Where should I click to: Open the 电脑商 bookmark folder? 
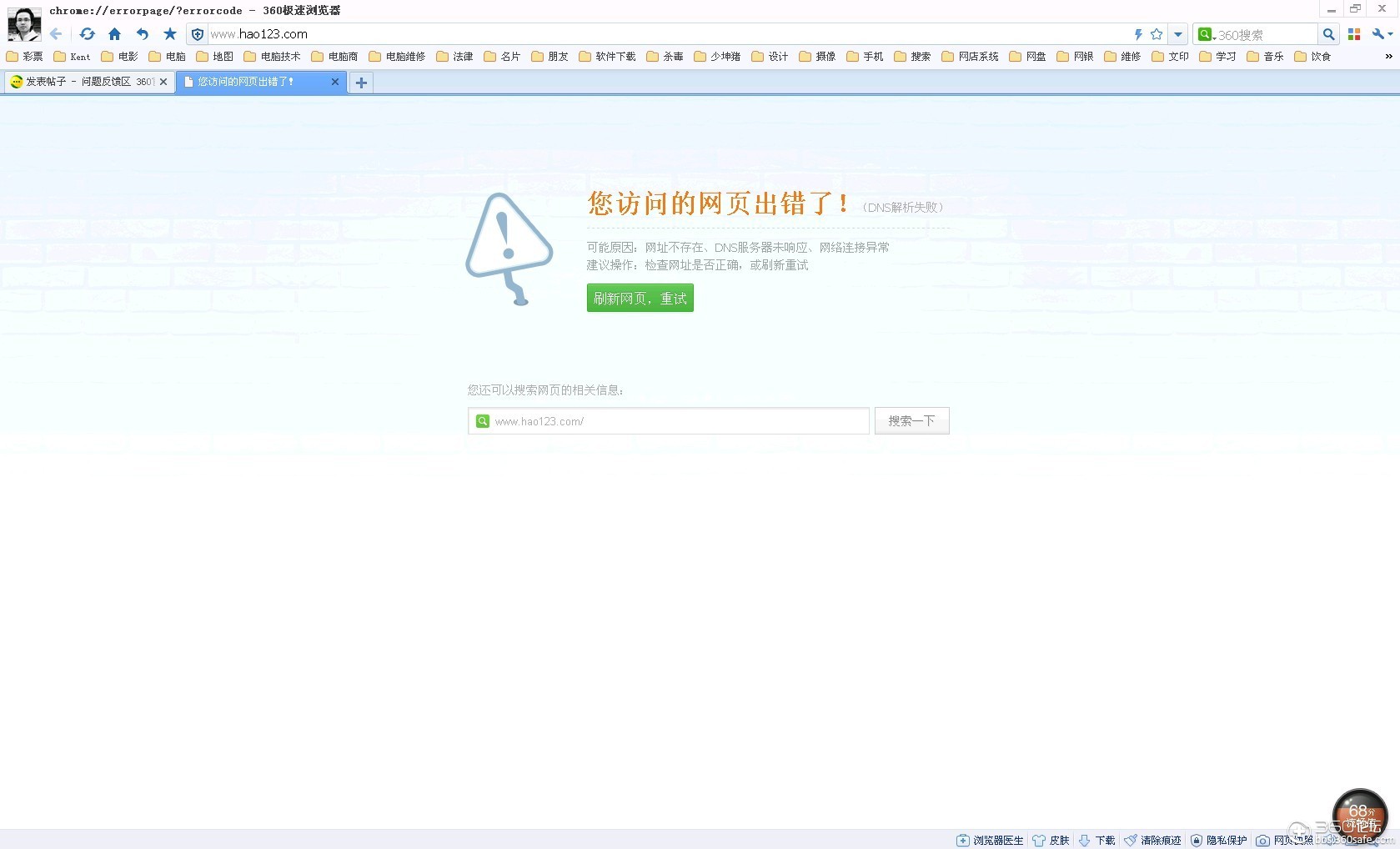[334, 57]
